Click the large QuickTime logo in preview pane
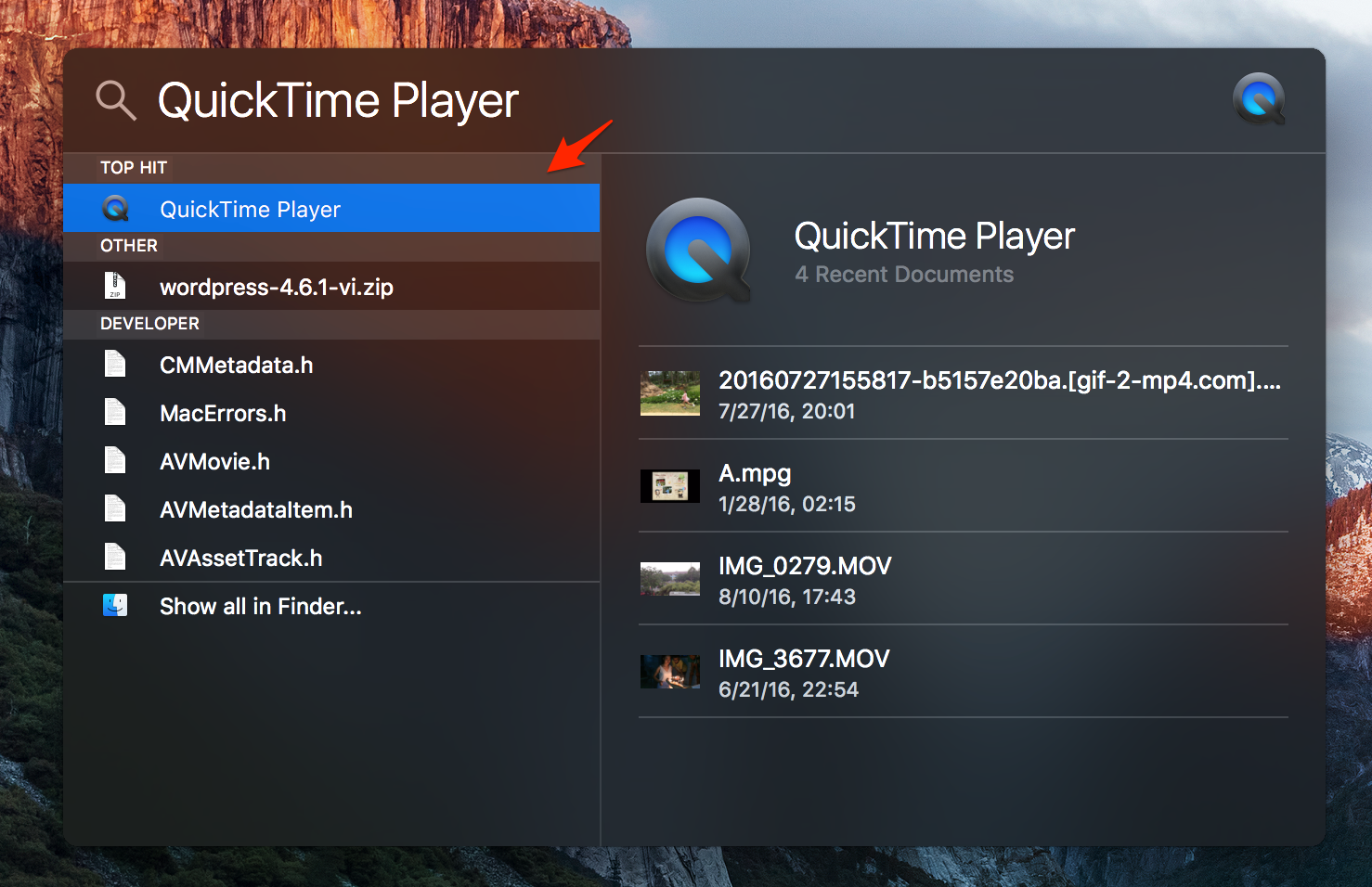Screen dimensions: 1372x887 click(x=698, y=251)
